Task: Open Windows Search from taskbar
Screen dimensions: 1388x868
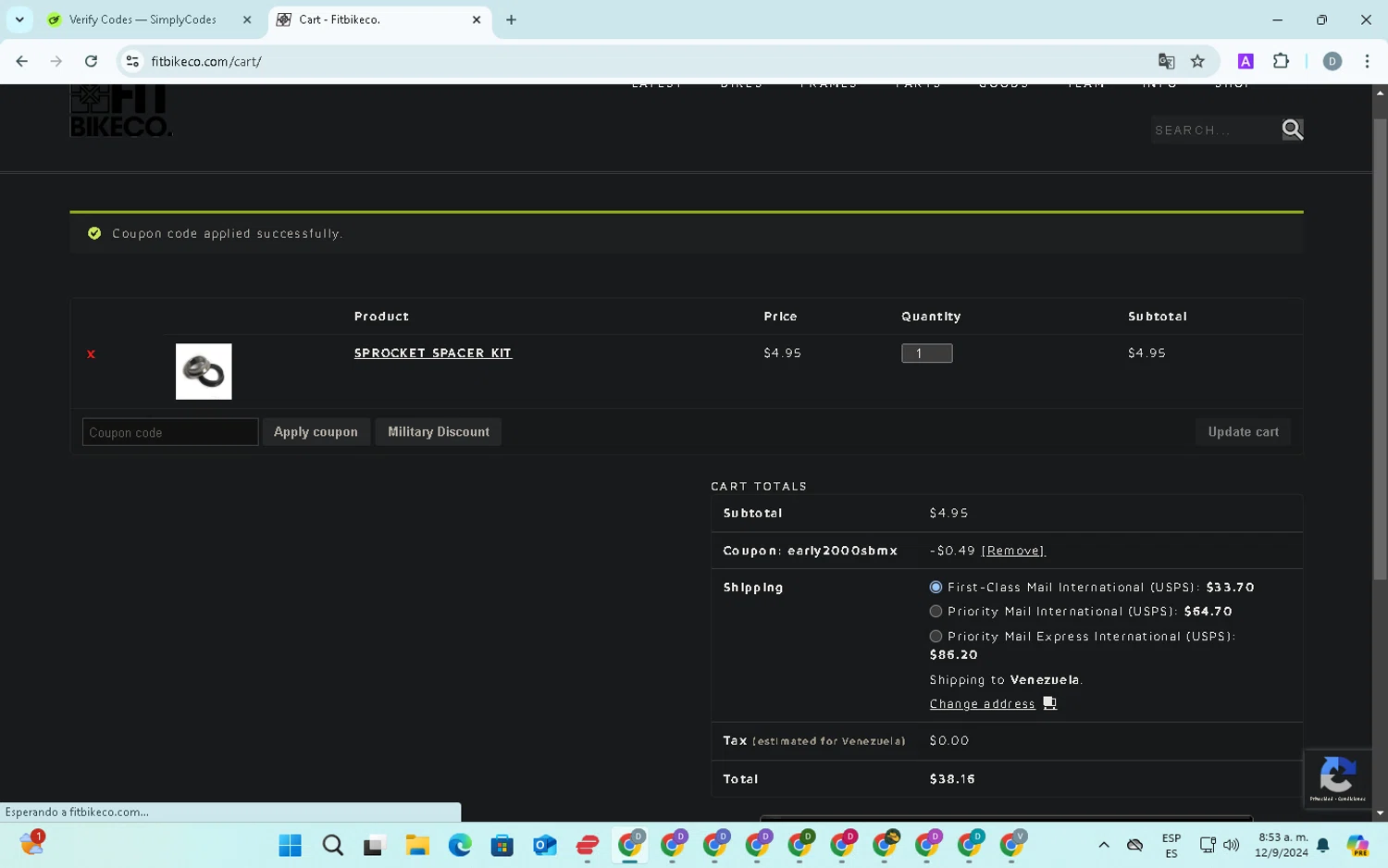Action: tap(332, 845)
